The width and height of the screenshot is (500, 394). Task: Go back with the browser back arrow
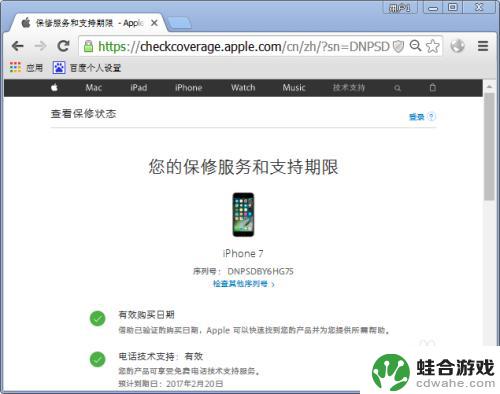[x=18, y=46]
